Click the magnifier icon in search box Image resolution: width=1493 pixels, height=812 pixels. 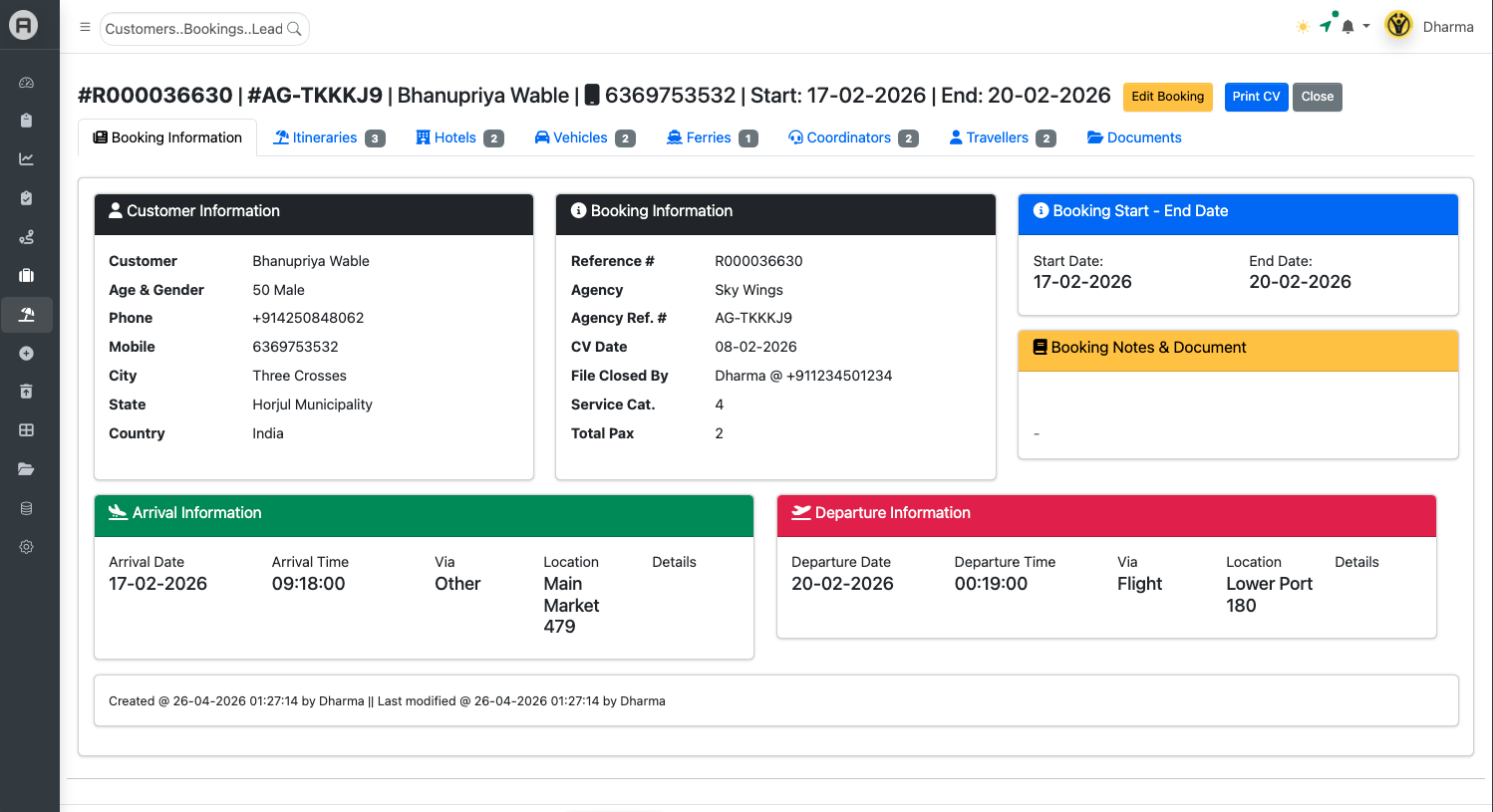294,29
